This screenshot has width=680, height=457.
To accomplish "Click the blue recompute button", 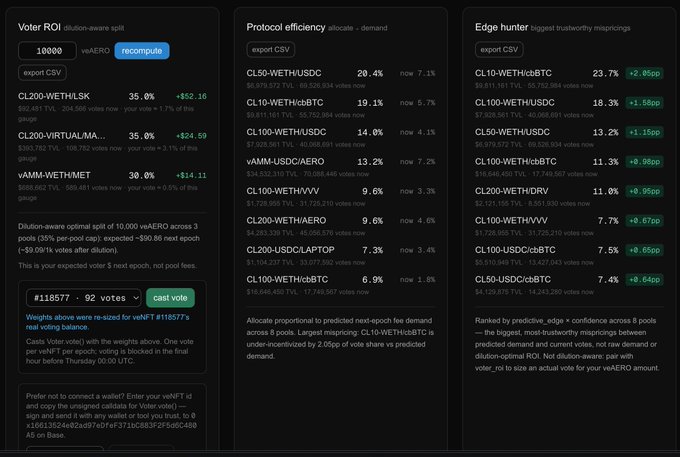I will tap(142, 51).
